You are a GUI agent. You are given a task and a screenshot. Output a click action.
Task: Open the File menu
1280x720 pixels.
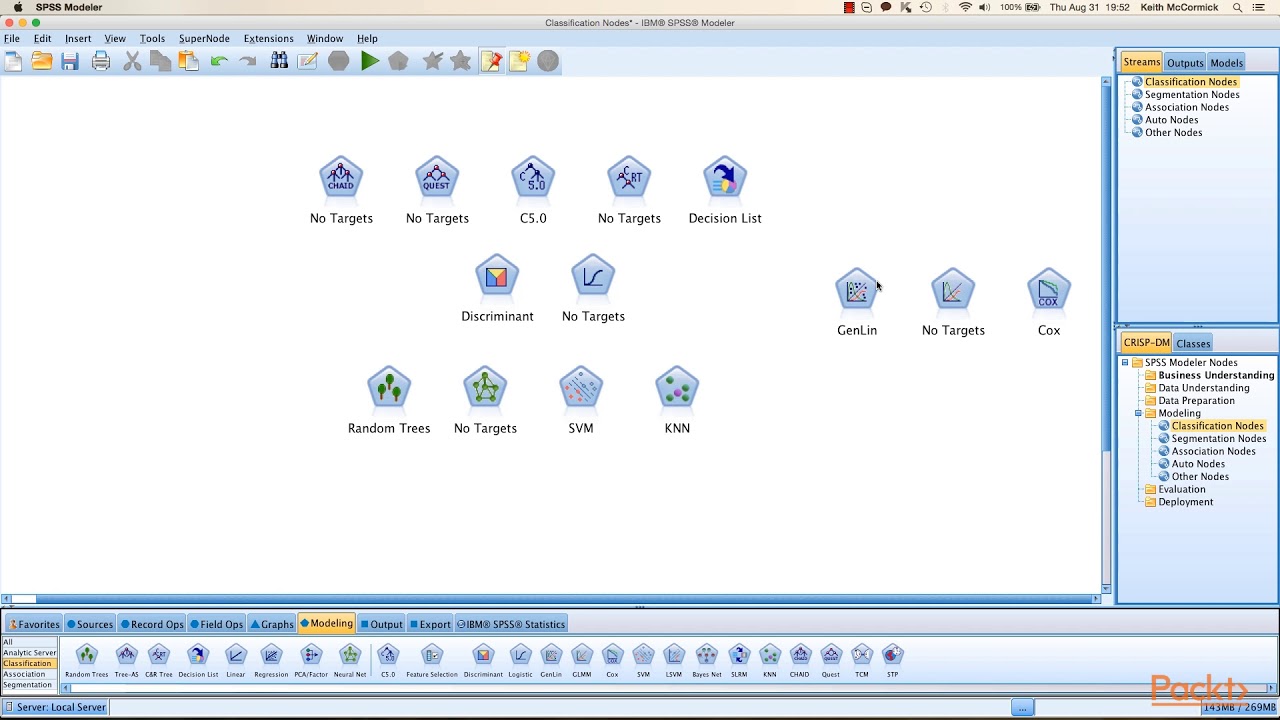click(x=12, y=39)
